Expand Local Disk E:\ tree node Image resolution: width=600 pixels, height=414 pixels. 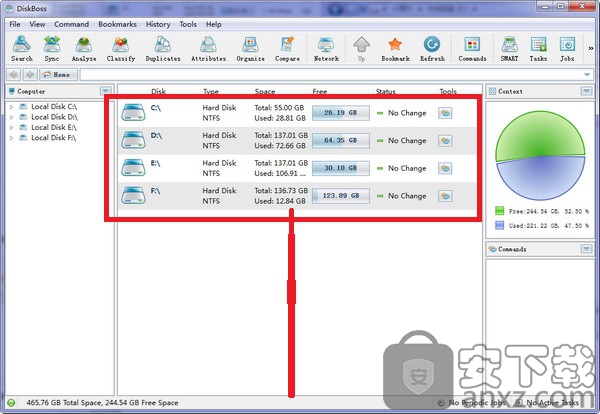[x=11, y=127]
